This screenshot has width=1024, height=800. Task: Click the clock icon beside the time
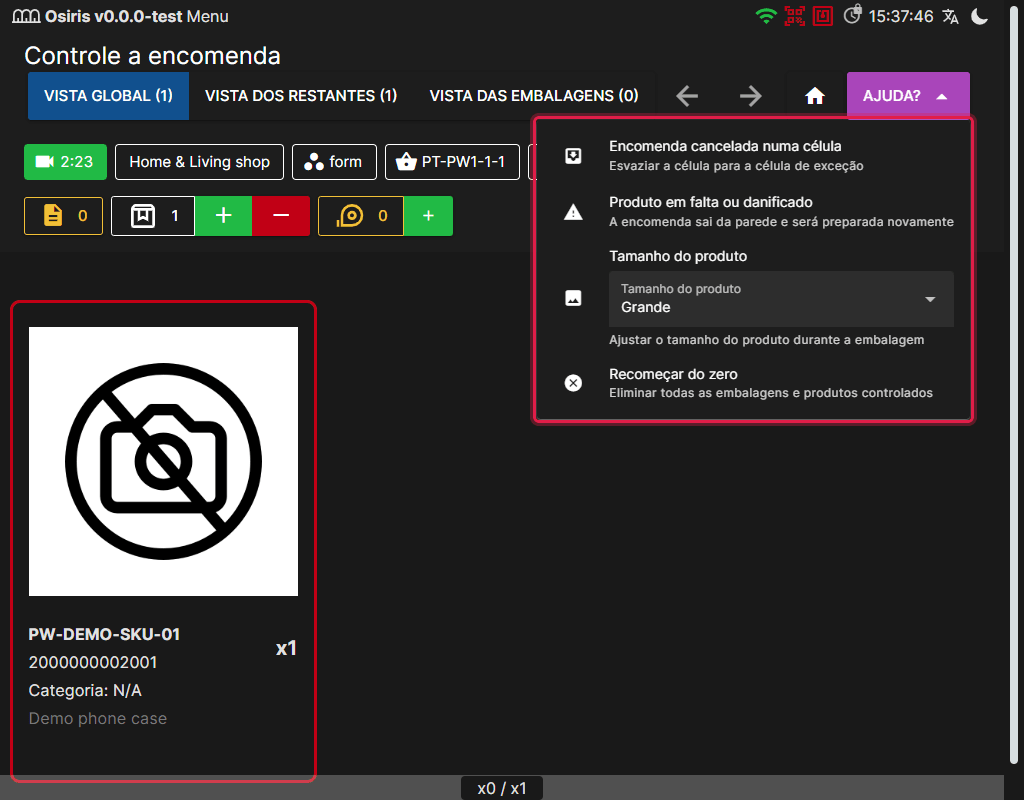[x=852, y=15]
